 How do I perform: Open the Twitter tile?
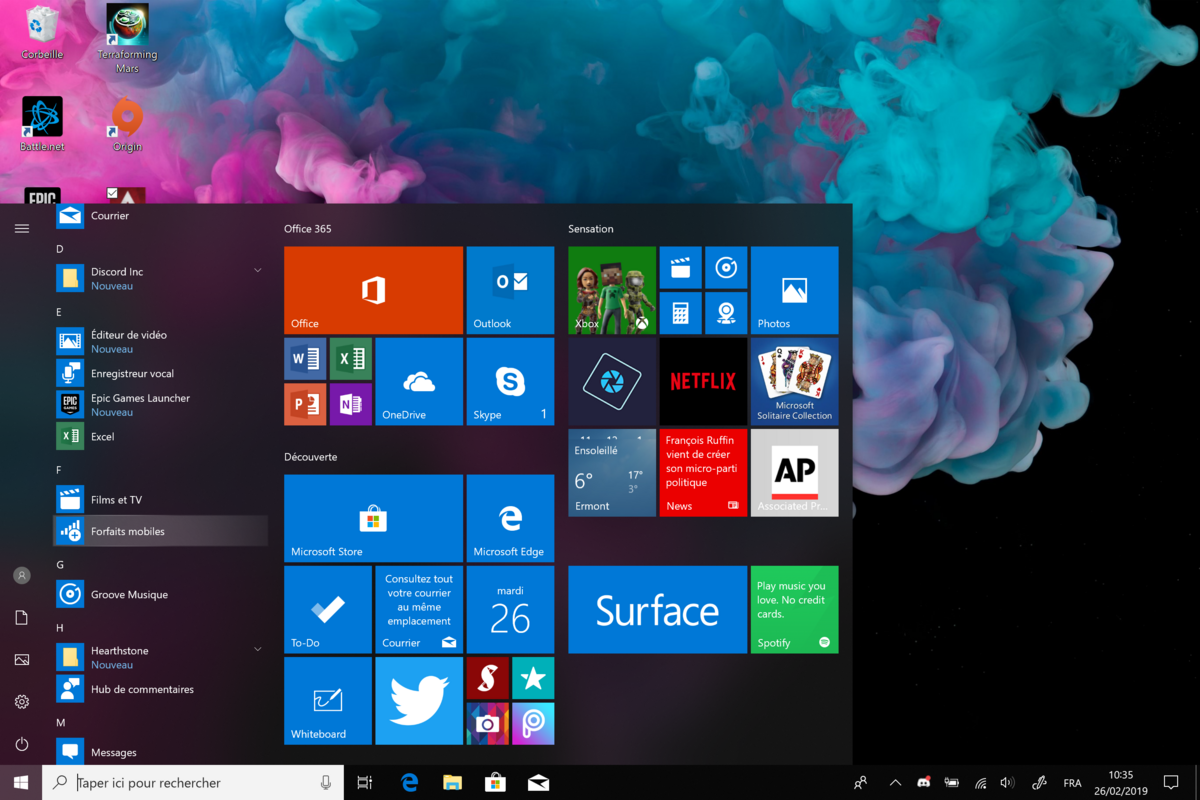pos(419,700)
